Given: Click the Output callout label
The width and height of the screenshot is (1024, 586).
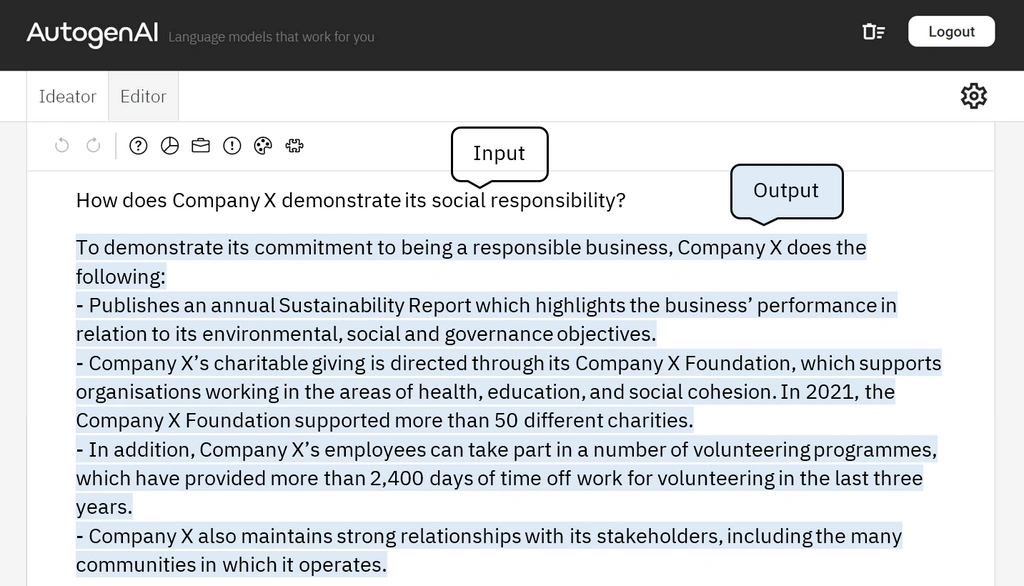Looking at the screenshot, I should pos(786,191).
